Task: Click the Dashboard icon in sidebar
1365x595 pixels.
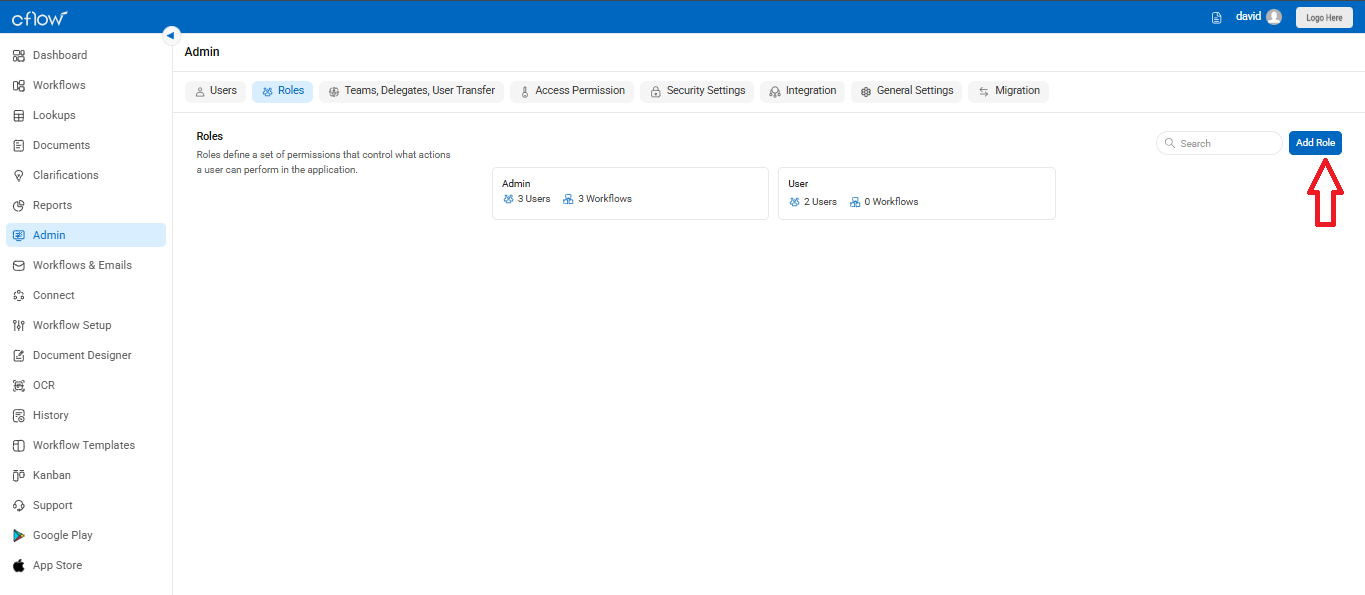Action: pos(19,55)
